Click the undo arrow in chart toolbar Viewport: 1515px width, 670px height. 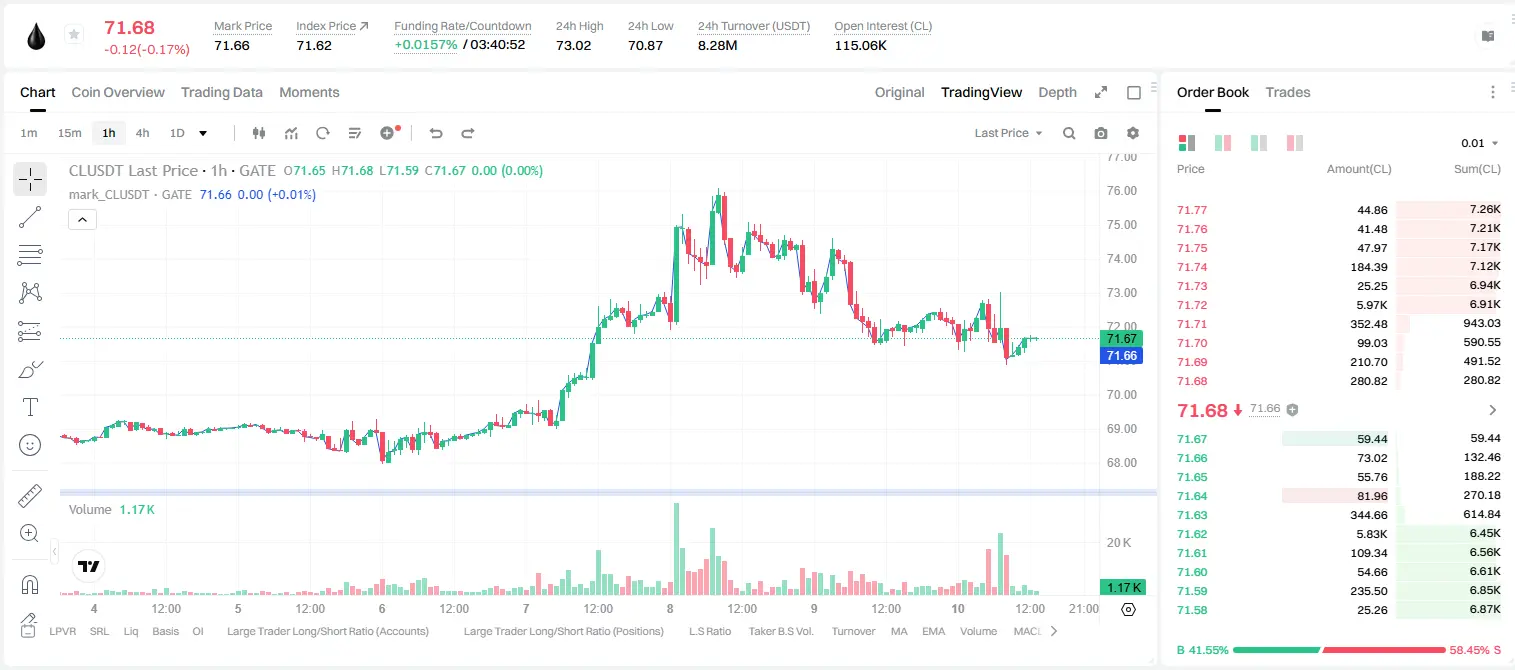point(436,133)
